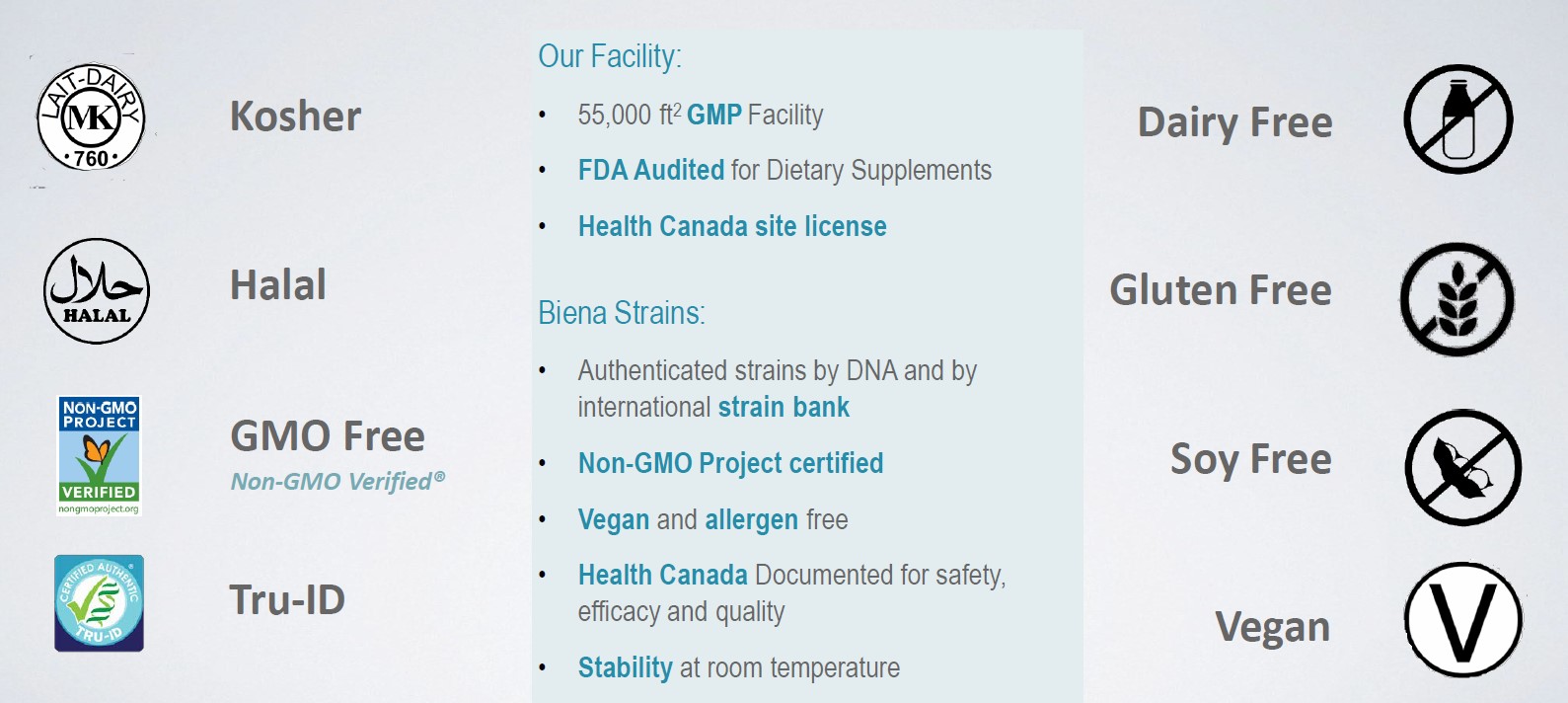Open the Health Canada site license link

click(x=732, y=226)
